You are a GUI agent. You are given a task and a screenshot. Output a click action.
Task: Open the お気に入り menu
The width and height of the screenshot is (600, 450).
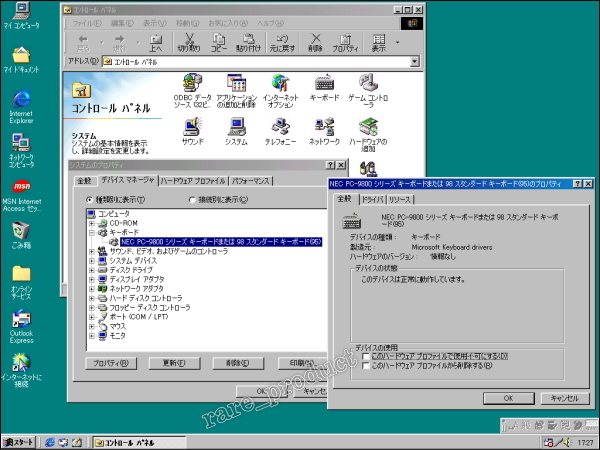(x=228, y=23)
